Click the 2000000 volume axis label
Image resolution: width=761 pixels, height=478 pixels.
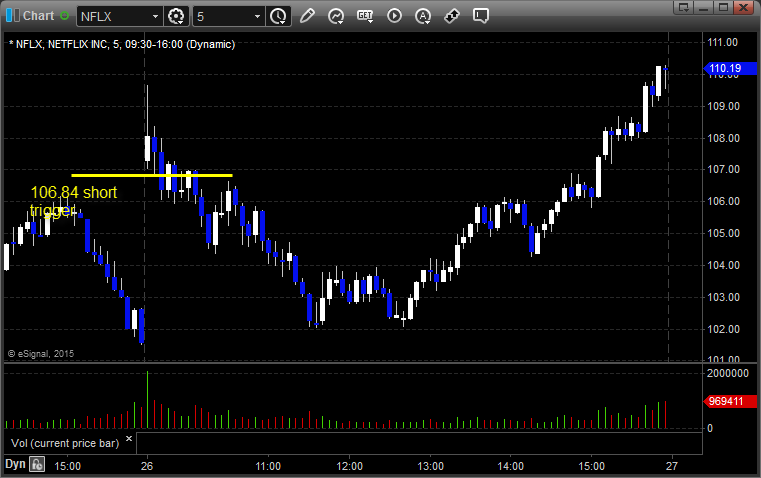pos(728,373)
